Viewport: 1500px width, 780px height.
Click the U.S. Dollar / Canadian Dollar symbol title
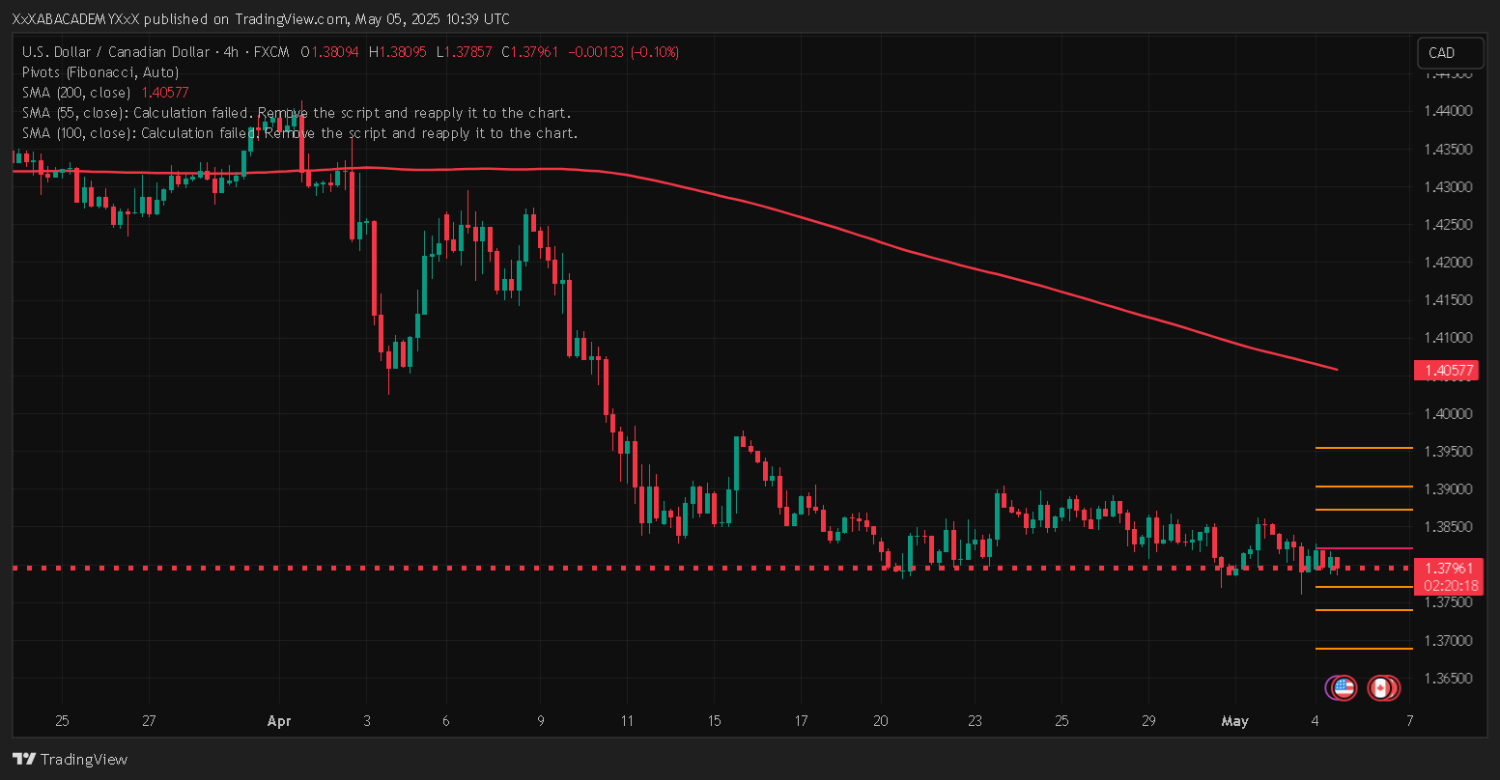click(118, 52)
